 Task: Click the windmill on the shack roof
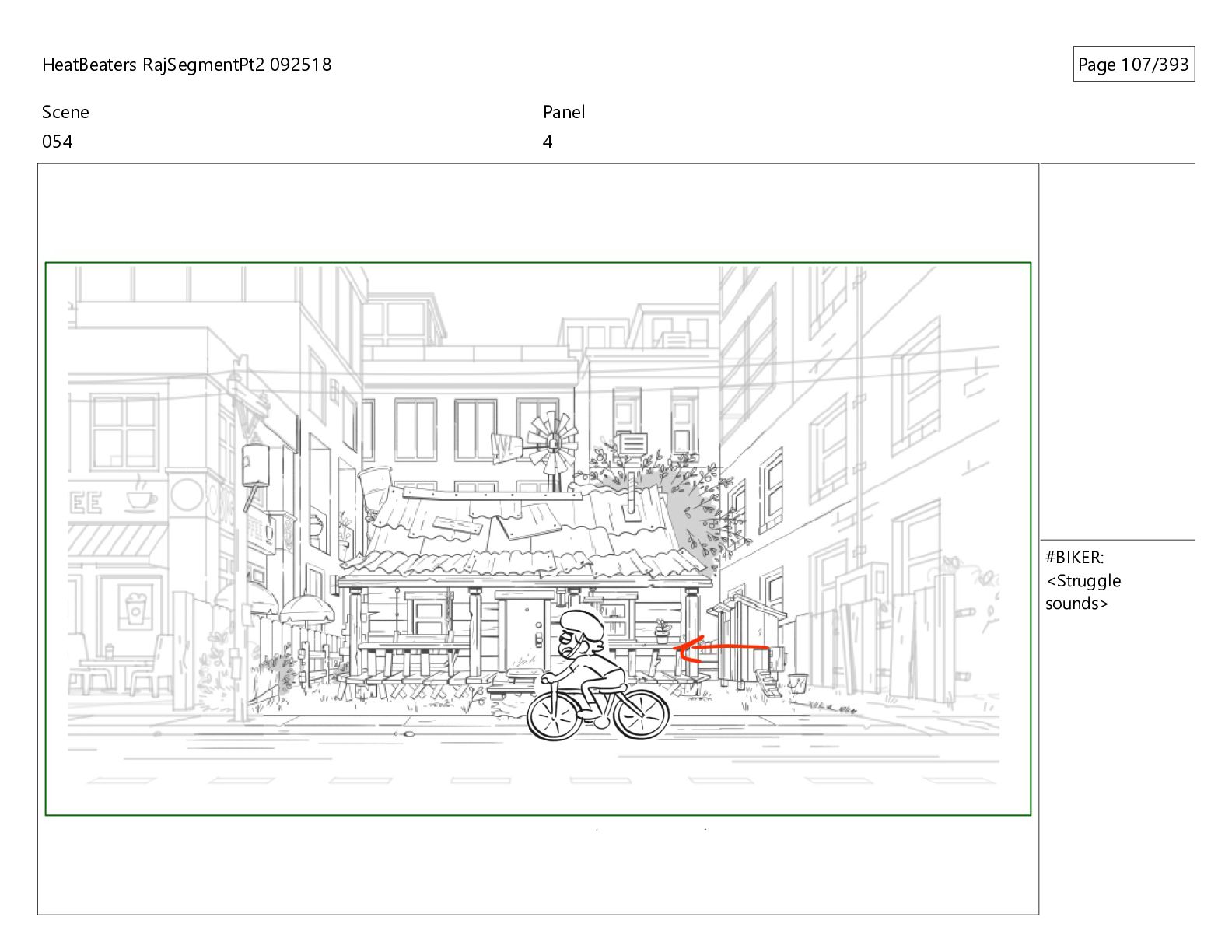point(553,445)
